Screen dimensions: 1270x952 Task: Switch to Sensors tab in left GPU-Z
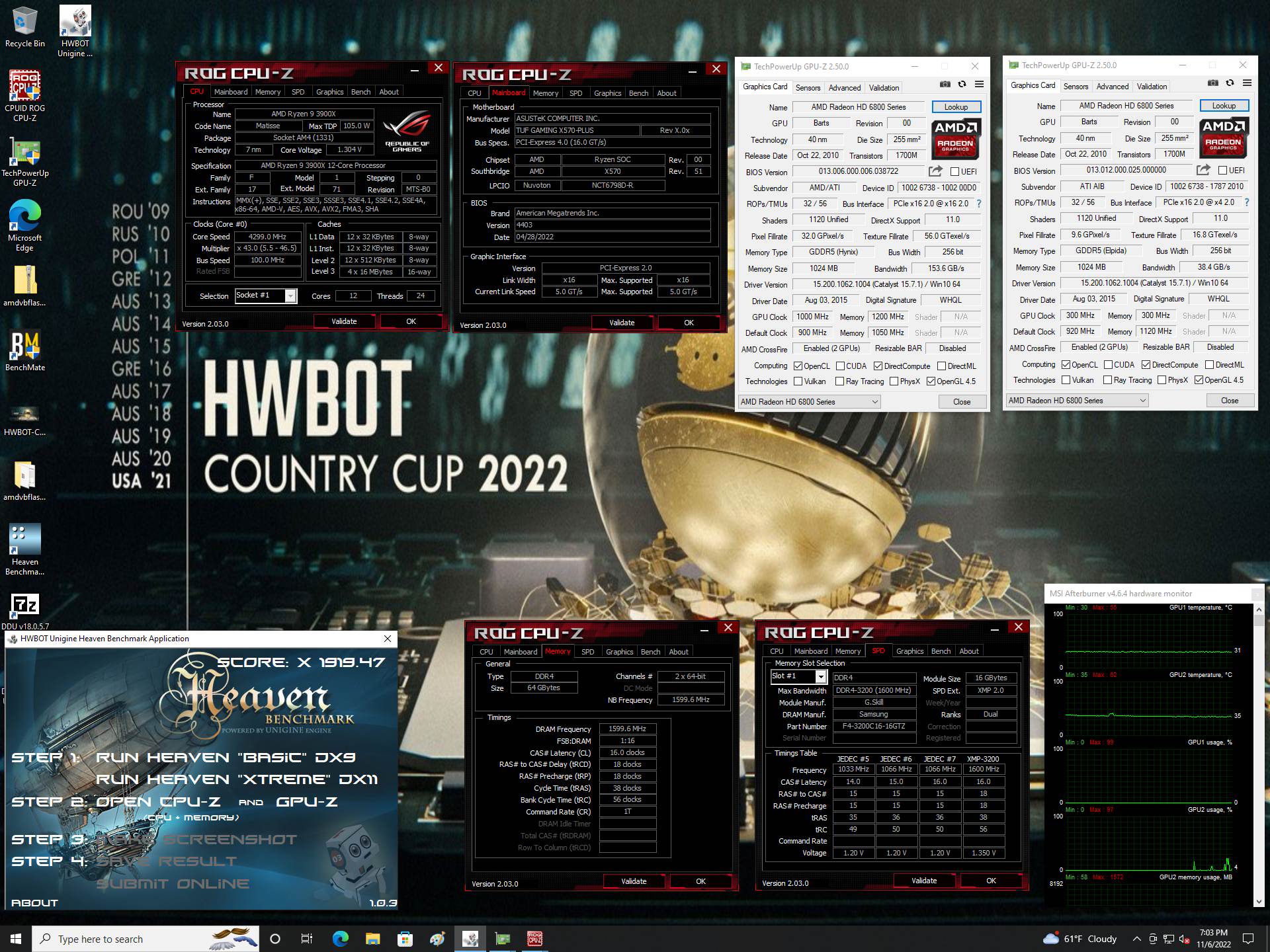pos(808,87)
